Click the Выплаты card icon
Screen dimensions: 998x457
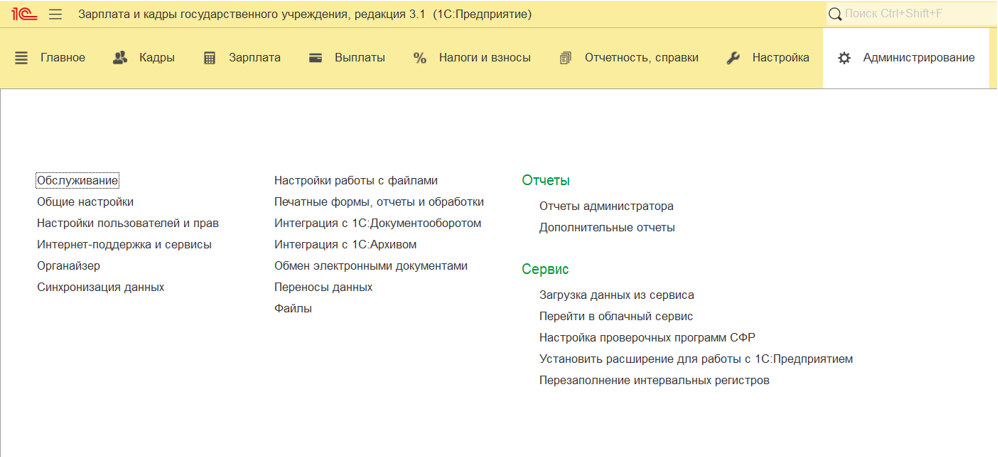tap(315, 58)
